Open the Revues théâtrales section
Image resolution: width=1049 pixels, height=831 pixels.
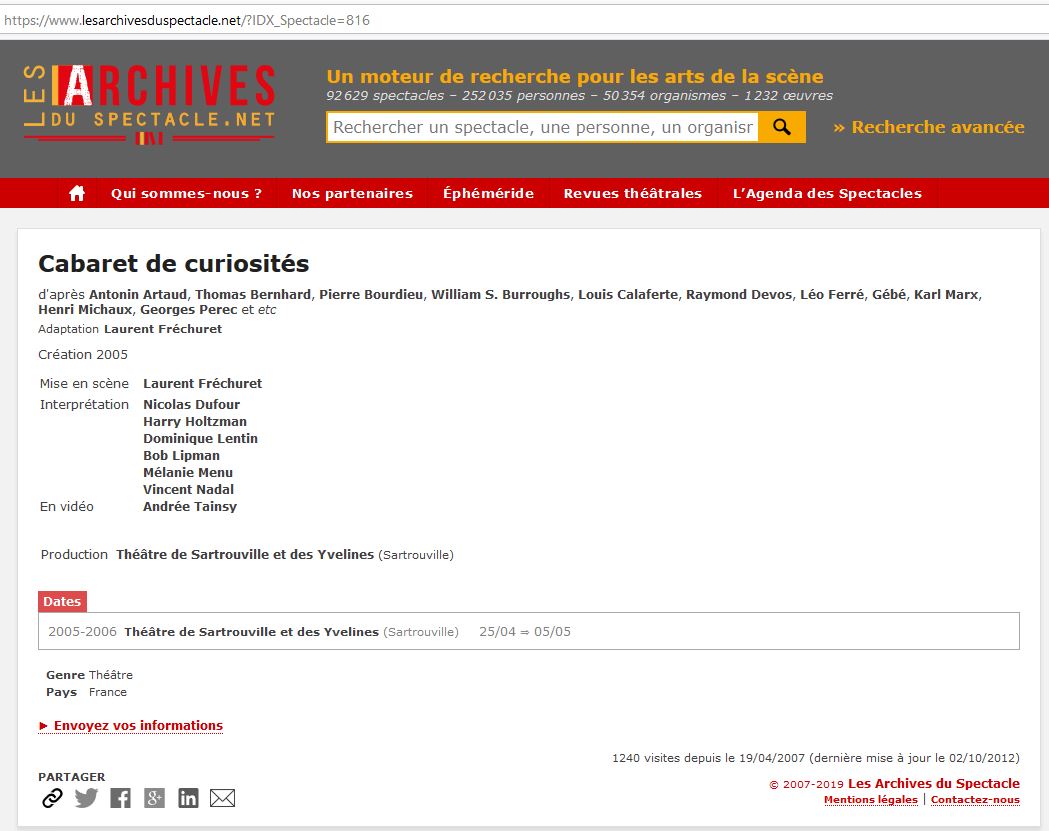pos(632,193)
